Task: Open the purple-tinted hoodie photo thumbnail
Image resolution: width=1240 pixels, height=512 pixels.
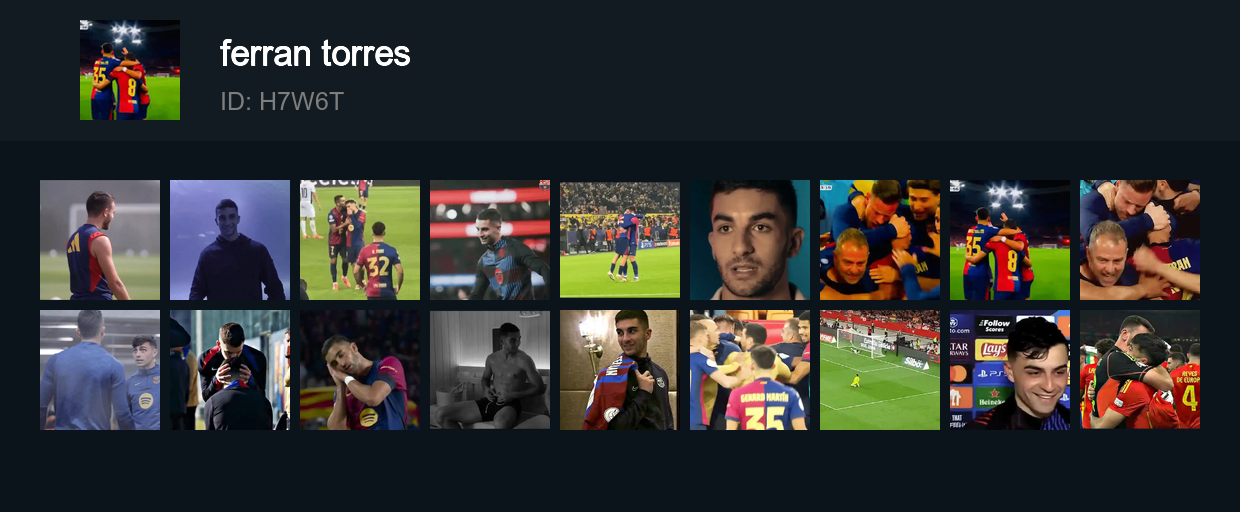Action: (230, 240)
